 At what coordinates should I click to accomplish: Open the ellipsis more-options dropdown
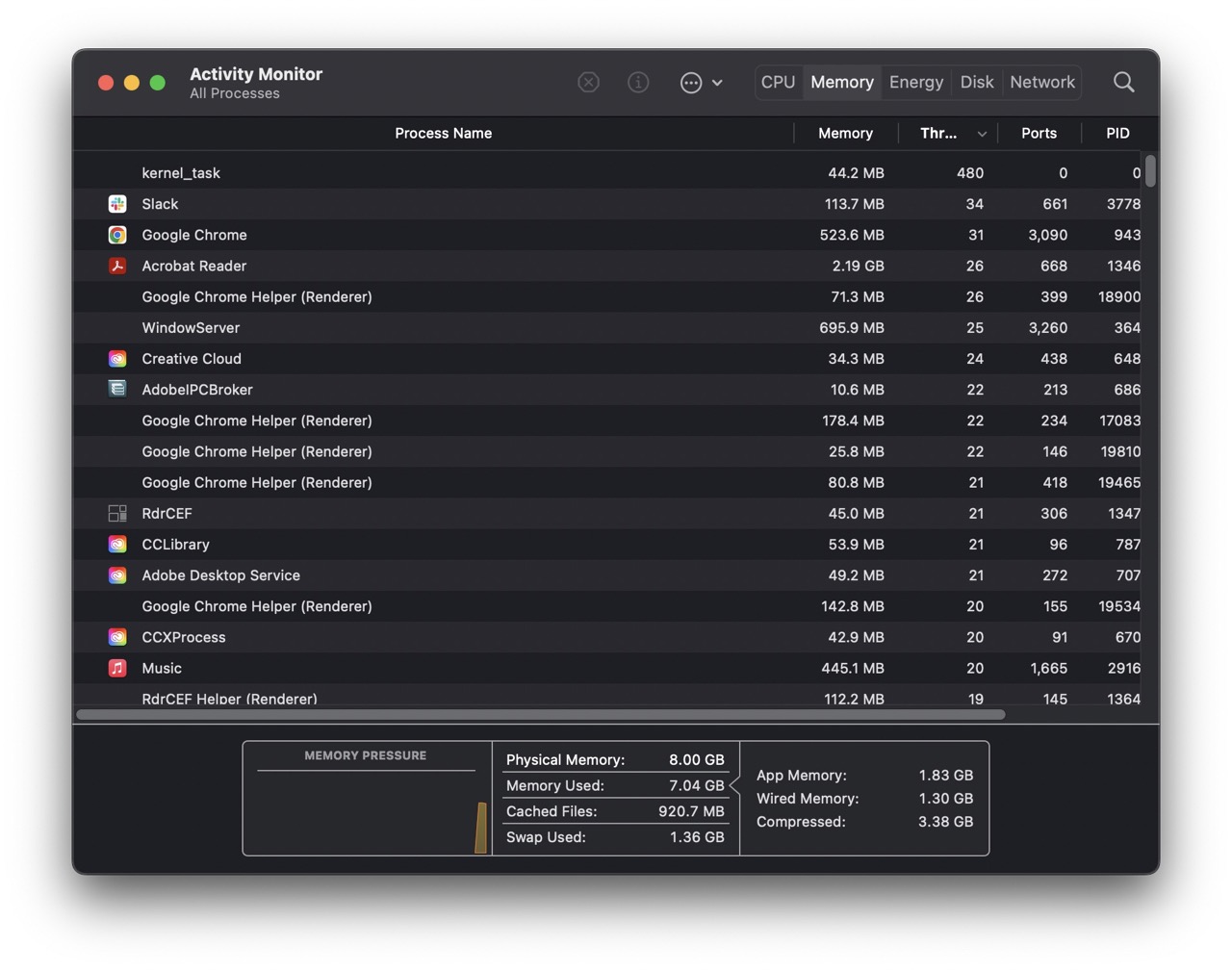tap(701, 83)
